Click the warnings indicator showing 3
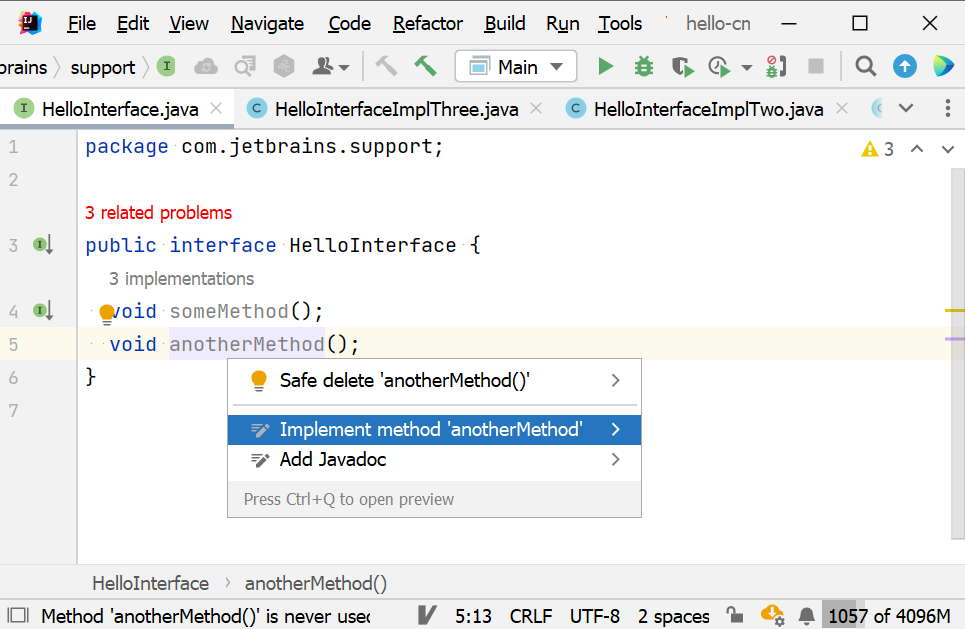This screenshot has height=629, width=965. pos(878,149)
